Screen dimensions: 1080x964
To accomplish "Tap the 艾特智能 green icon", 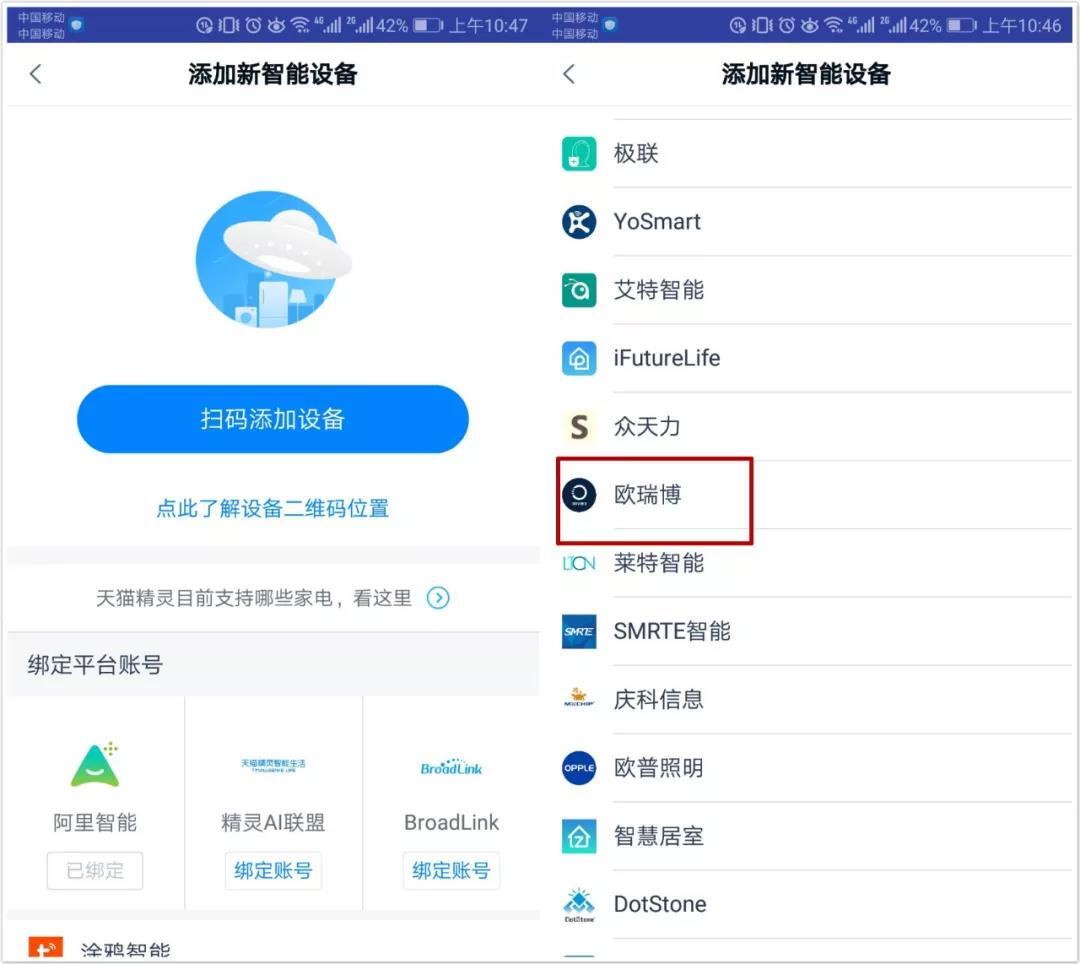I will (x=579, y=290).
